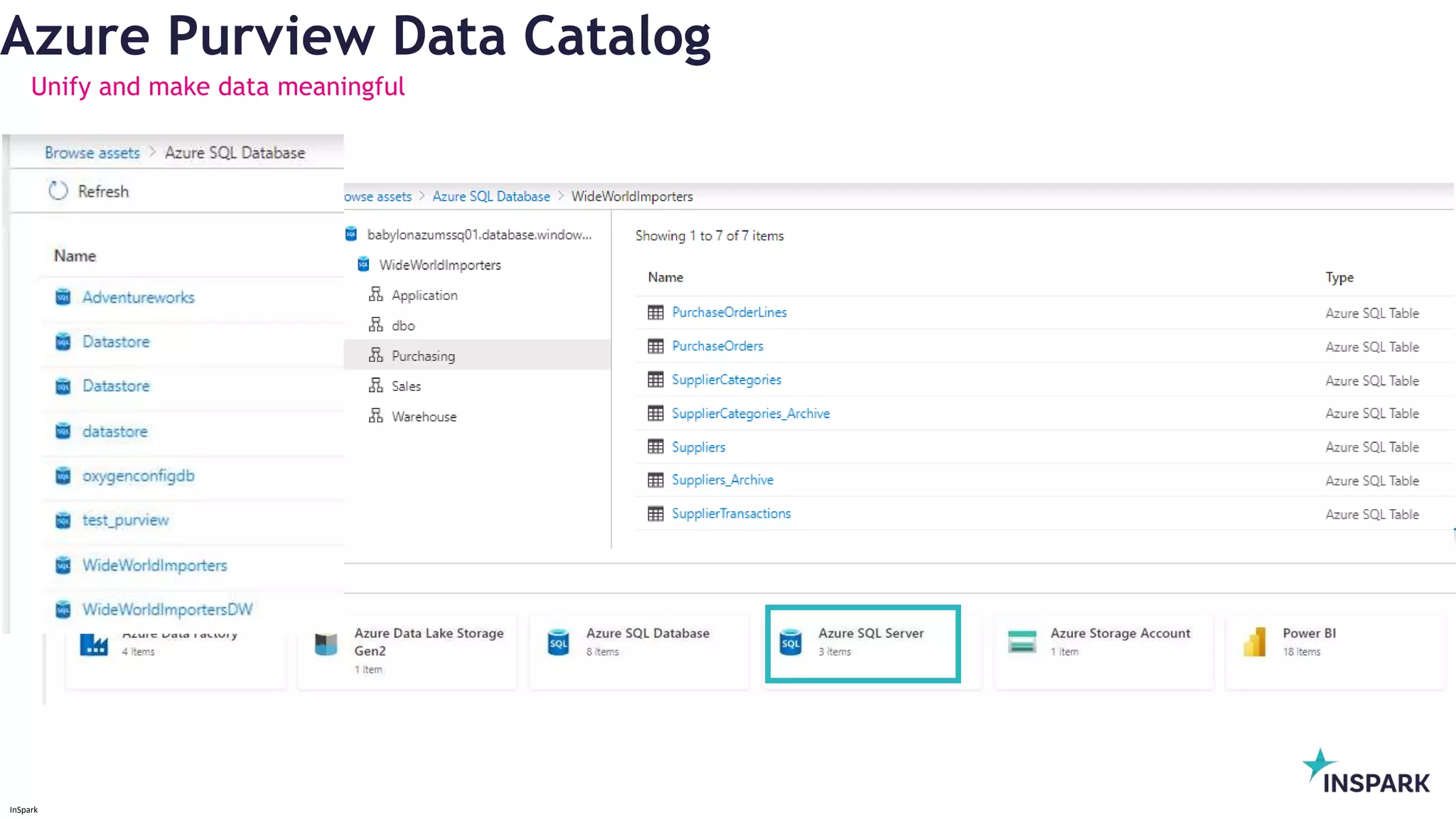Select the dbo schema tree item
This screenshot has width=1456, height=819.
click(x=403, y=326)
